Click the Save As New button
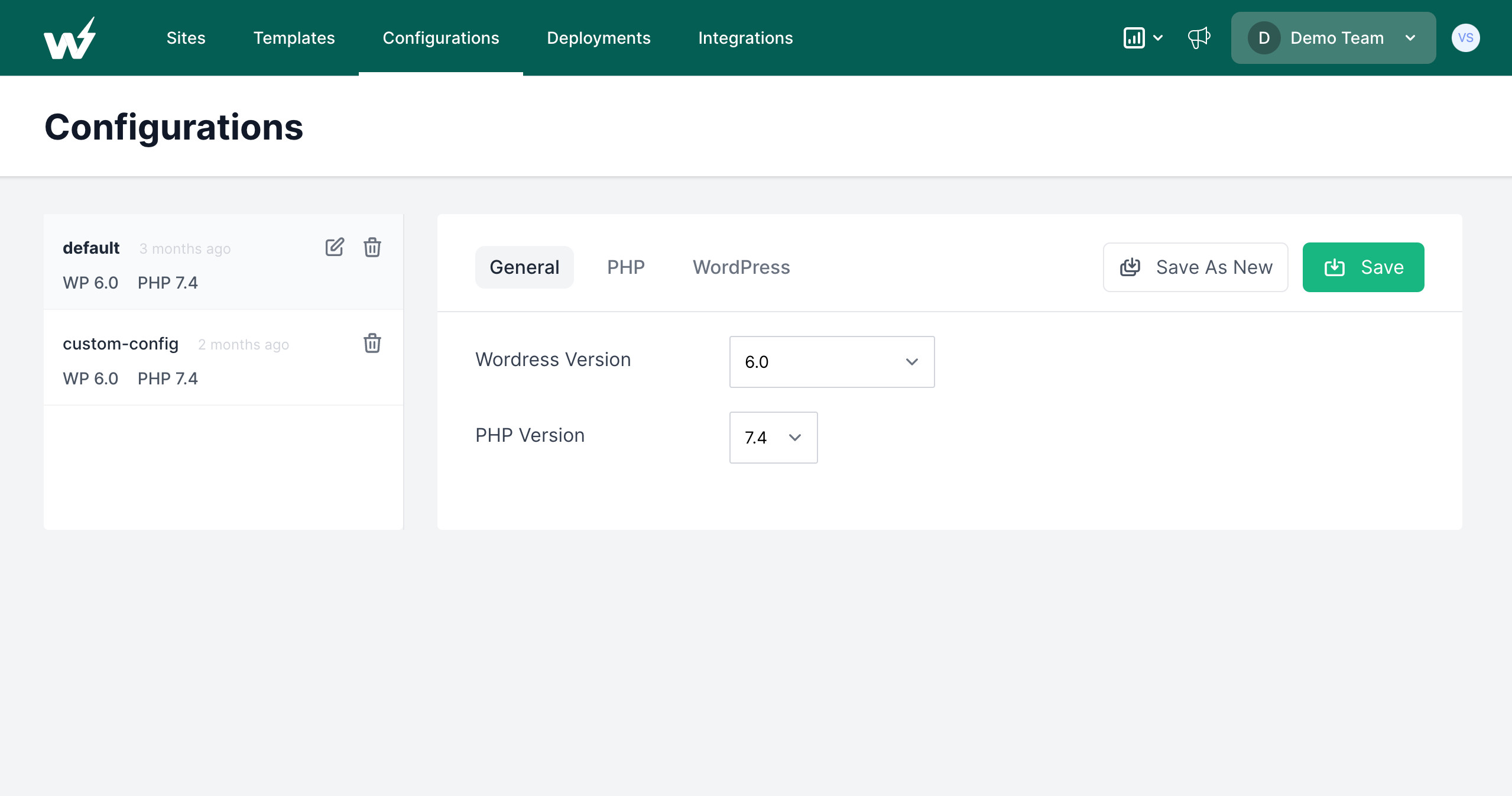Viewport: 1512px width, 796px height. pos(1195,267)
